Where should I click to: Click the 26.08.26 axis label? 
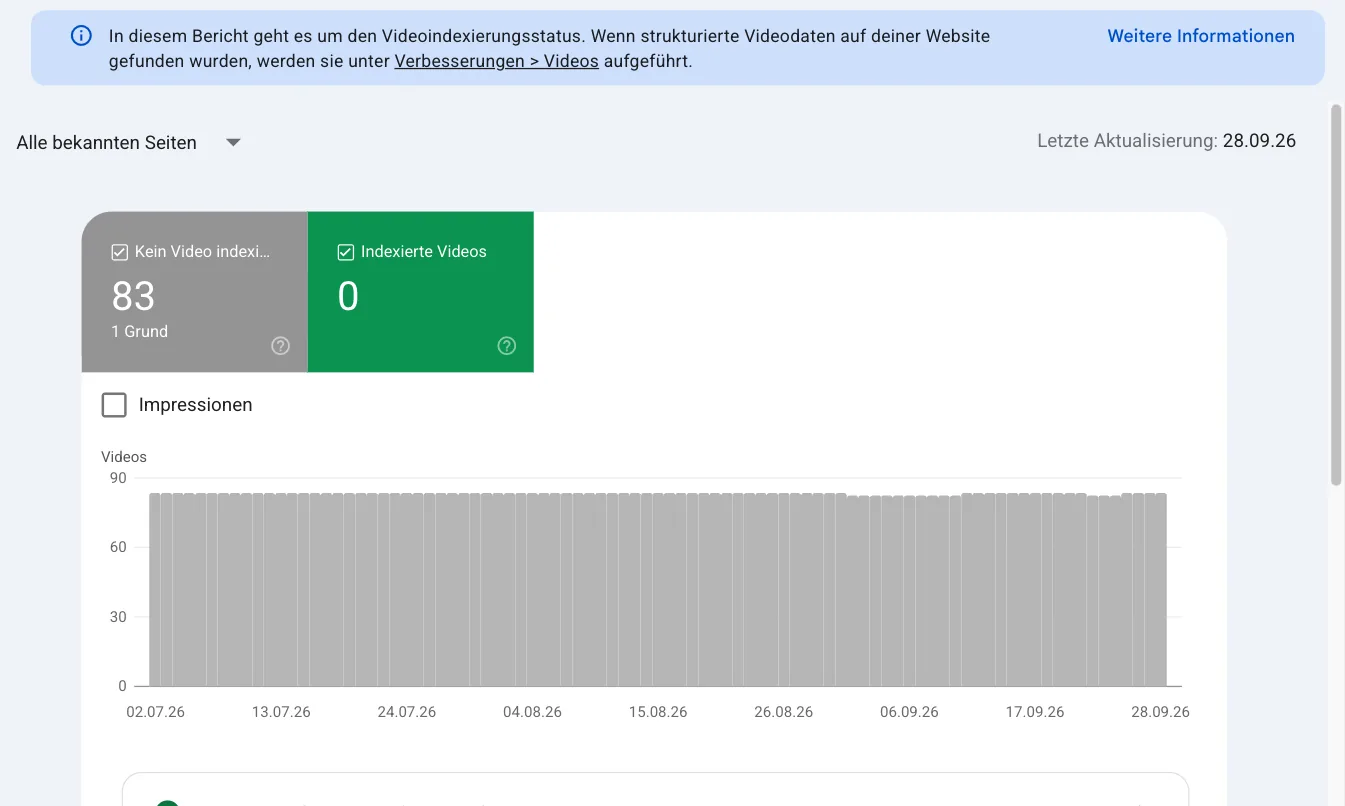tap(784, 712)
